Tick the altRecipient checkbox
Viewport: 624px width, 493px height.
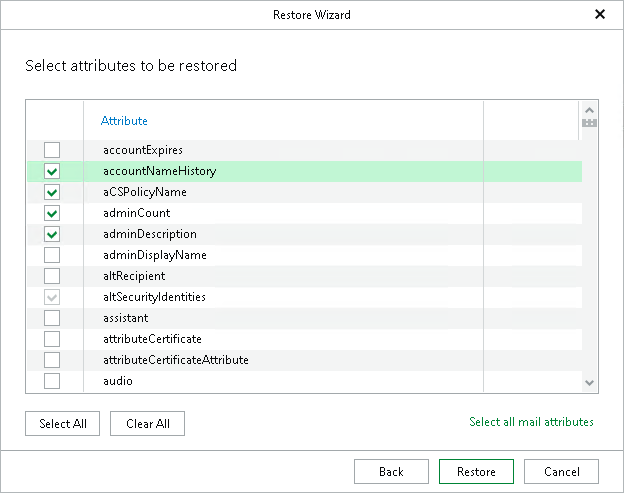pyautogui.click(x=52, y=276)
